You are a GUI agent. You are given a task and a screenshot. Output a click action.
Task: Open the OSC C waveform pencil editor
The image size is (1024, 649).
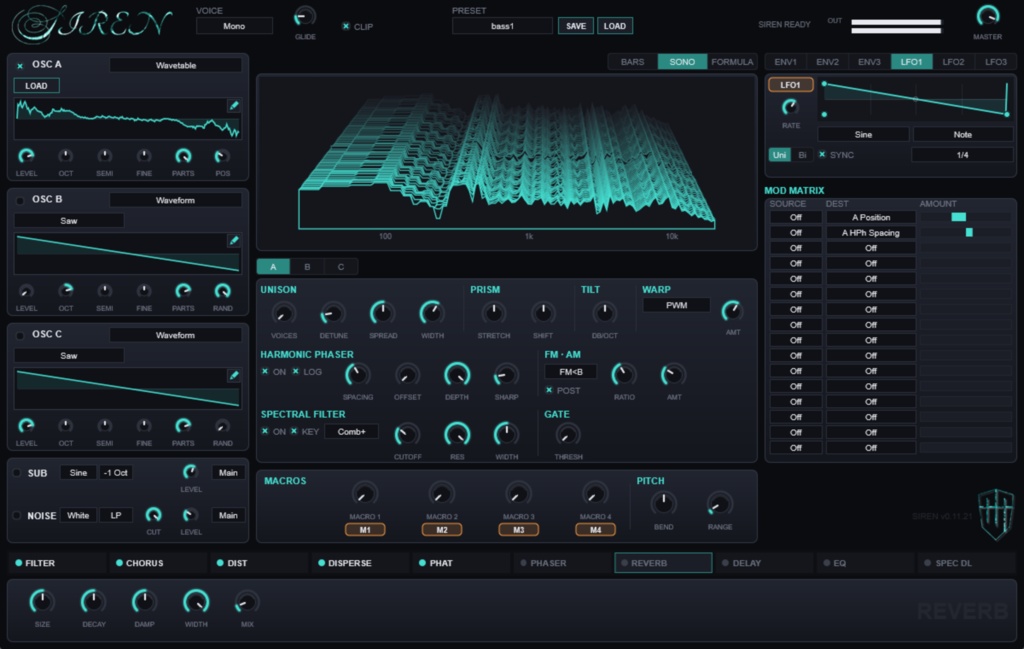point(234,375)
